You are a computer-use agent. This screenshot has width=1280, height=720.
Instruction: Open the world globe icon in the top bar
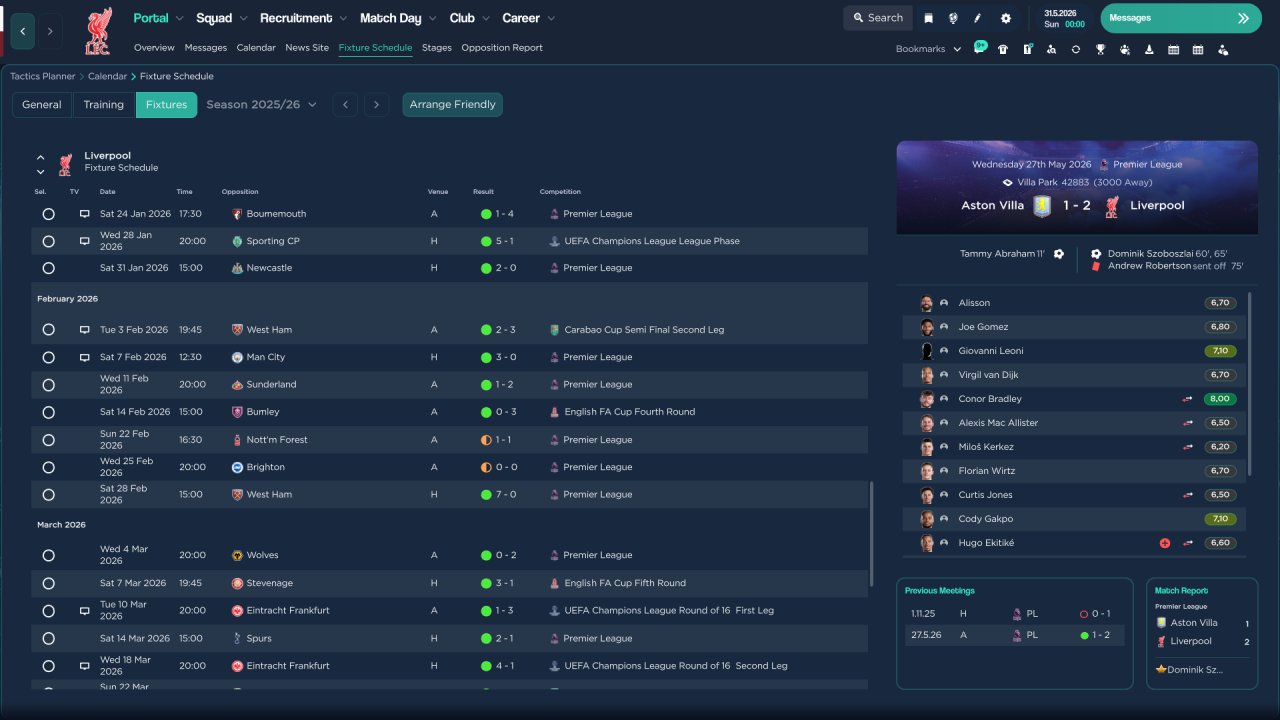tap(953, 18)
